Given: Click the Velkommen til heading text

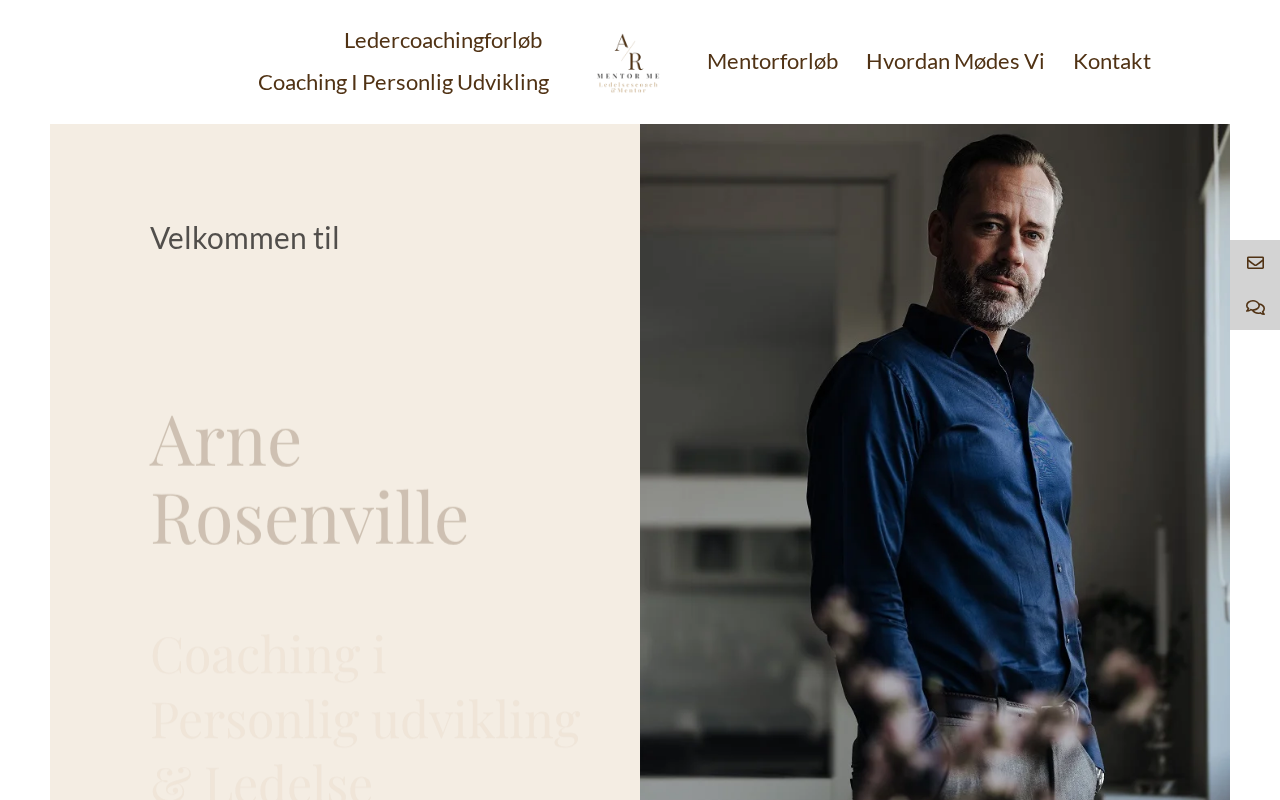Looking at the screenshot, I should (245, 238).
